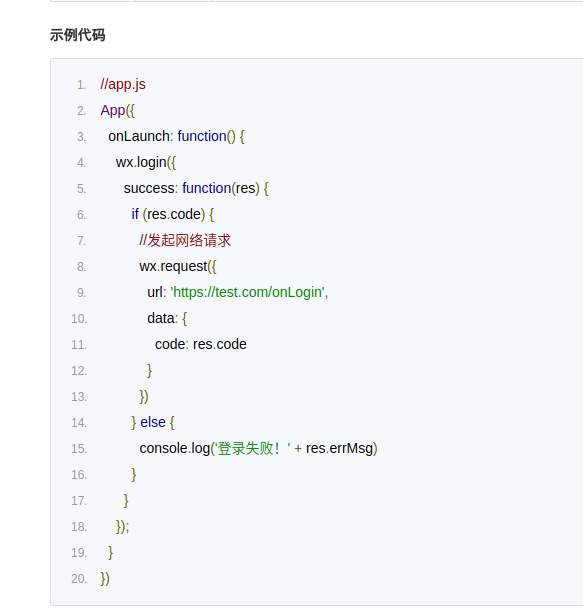Image resolution: width=583 pixels, height=612 pixels.
Task: Click wx.request({ on line 8
Action: coord(178,267)
